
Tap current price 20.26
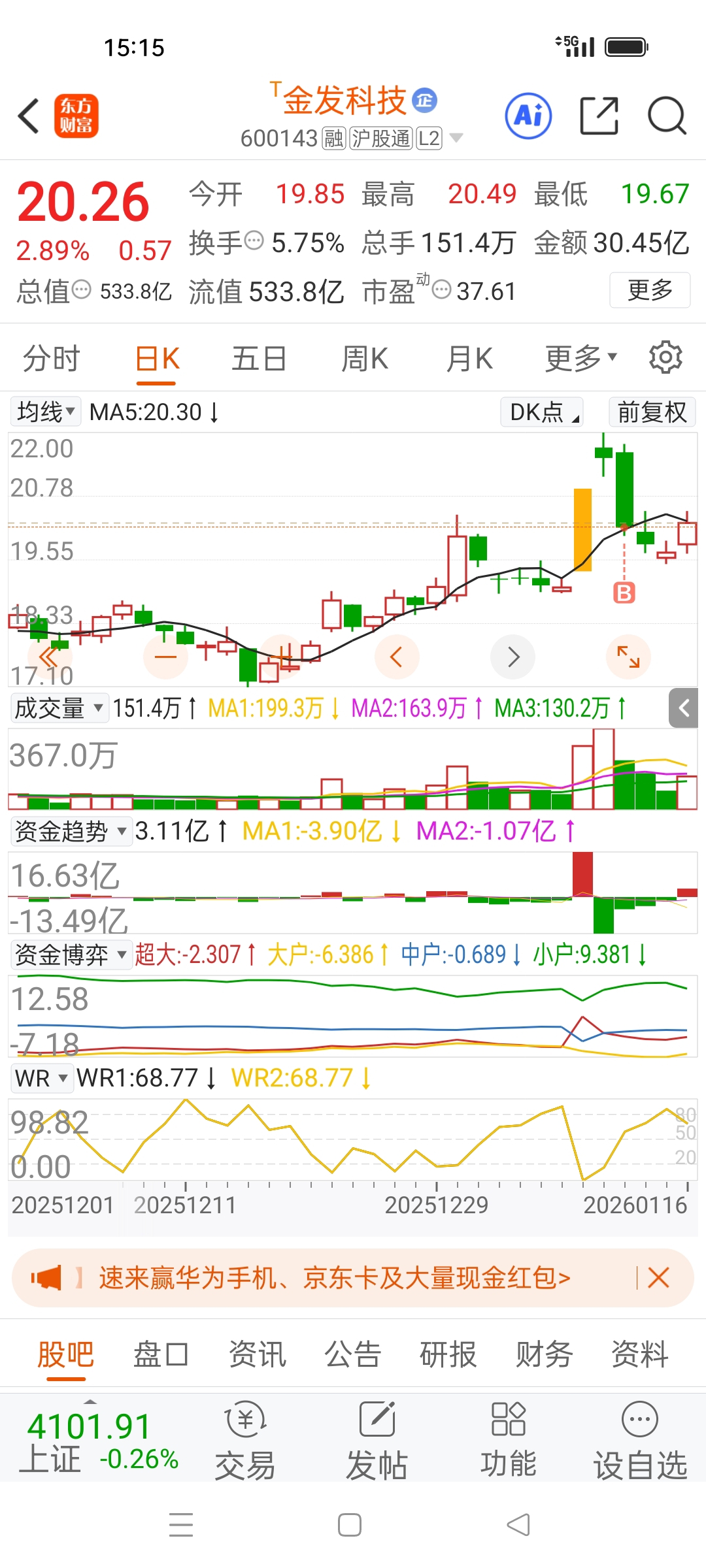(x=84, y=202)
